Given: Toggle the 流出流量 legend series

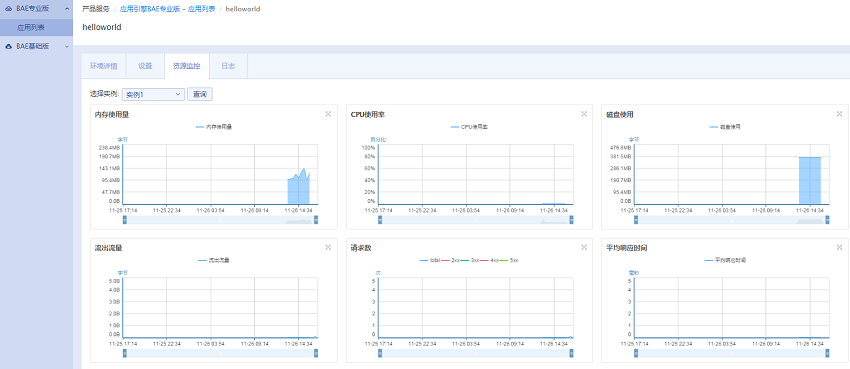Looking at the screenshot, I should point(214,260).
